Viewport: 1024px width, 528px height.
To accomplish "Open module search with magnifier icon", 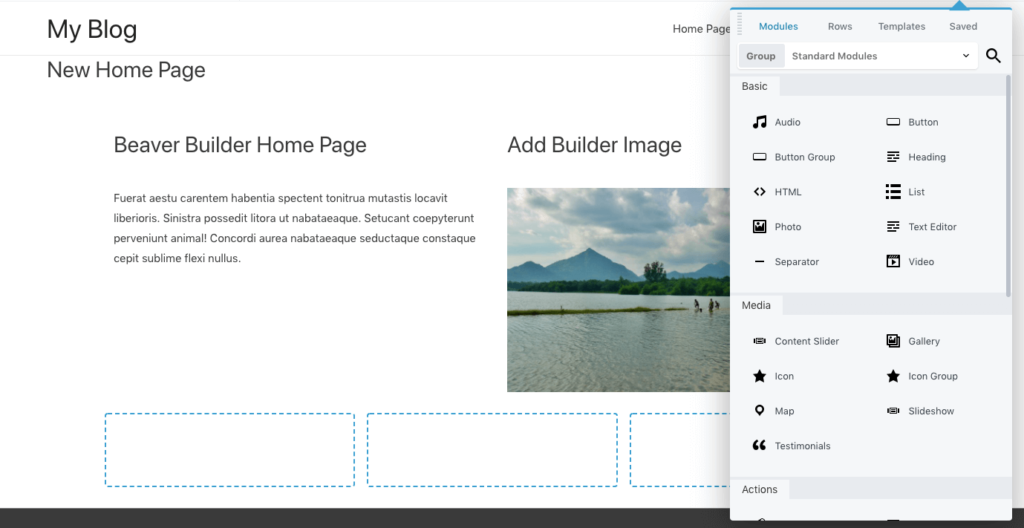I will (993, 56).
